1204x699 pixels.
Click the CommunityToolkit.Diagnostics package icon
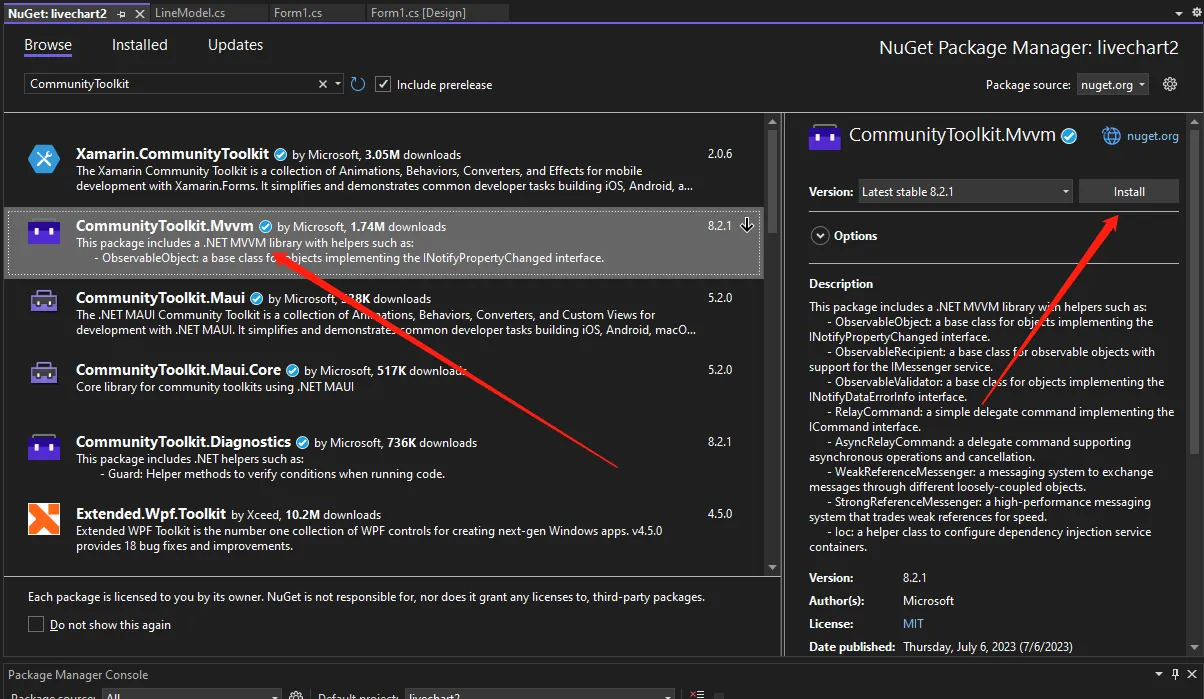(x=44, y=447)
